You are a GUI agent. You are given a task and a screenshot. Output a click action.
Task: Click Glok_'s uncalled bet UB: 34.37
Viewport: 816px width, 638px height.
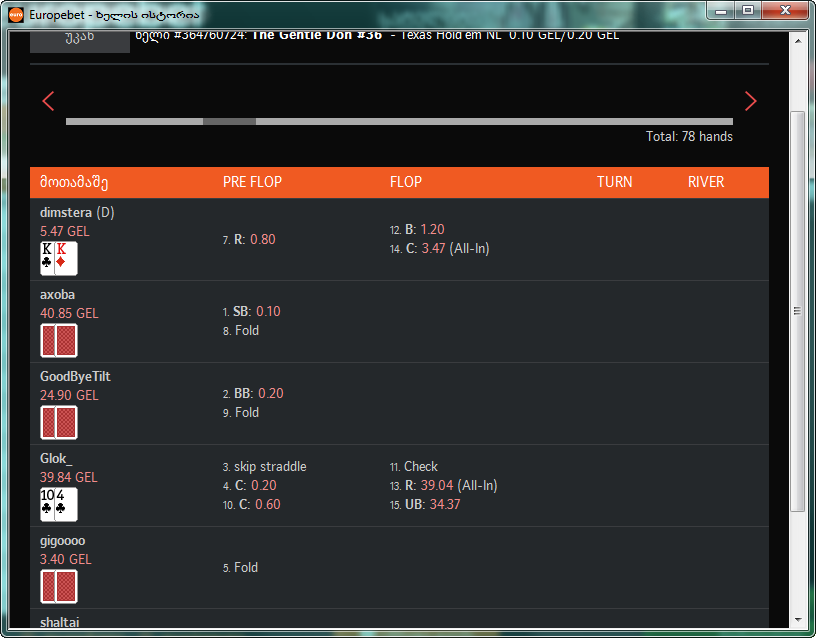point(425,504)
